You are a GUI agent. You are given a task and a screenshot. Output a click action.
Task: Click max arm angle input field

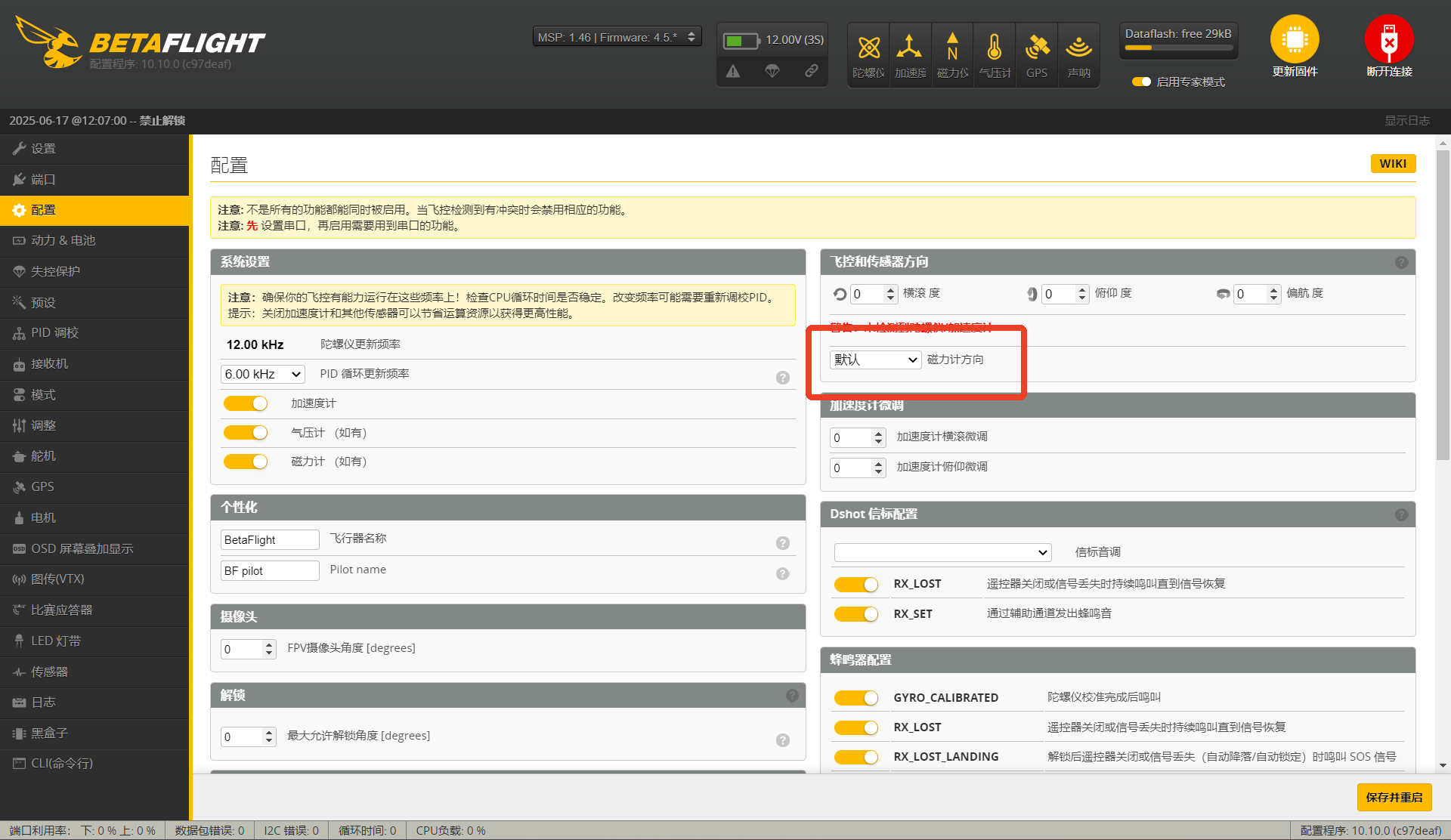pyautogui.click(x=248, y=737)
